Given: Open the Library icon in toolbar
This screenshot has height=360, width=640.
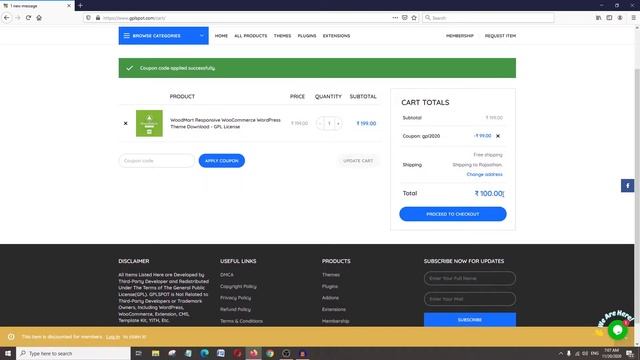Looking at the screenshot, I should pos(598,18).
